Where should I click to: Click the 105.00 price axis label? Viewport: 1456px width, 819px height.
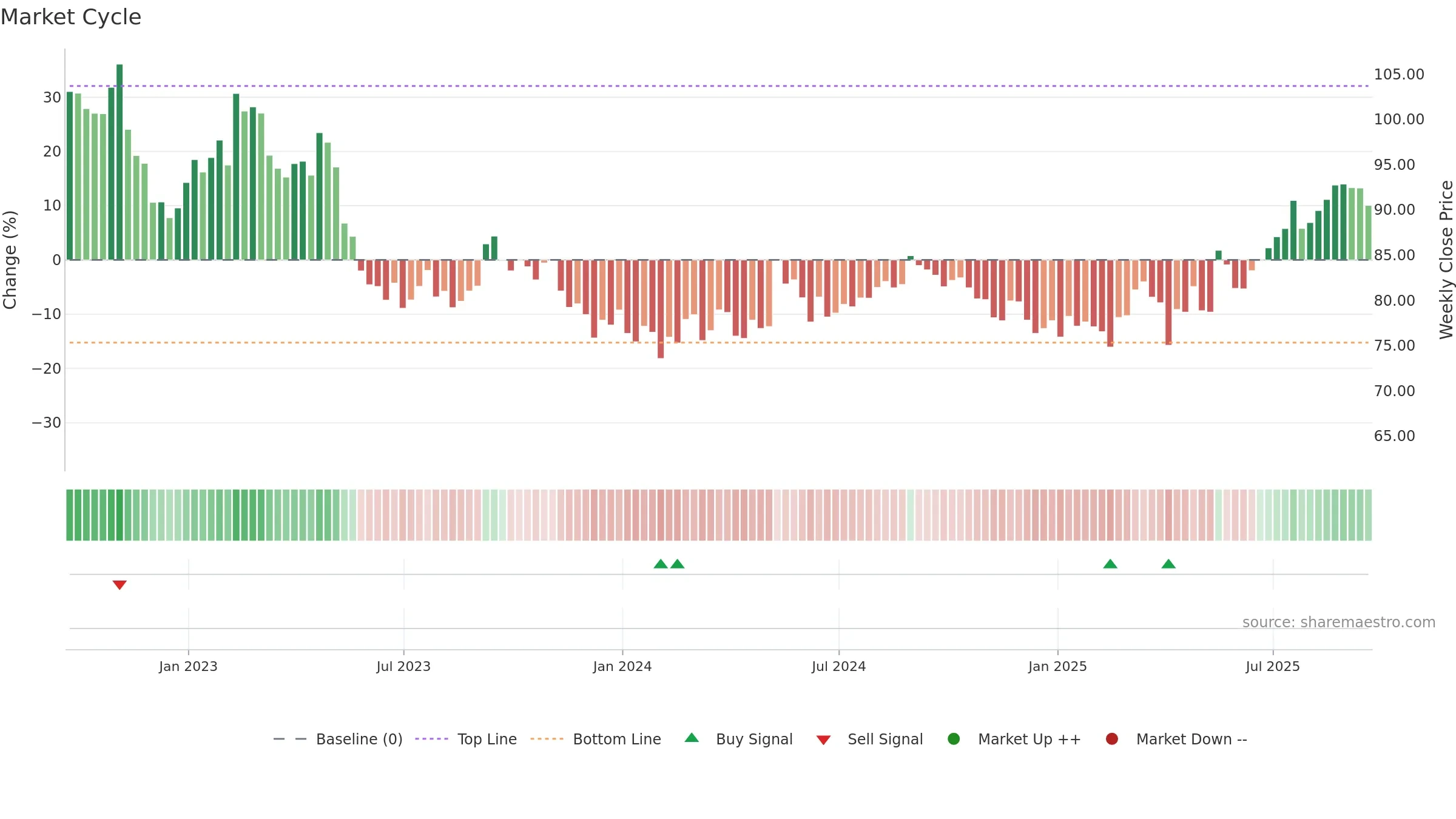click(1399, 74)
